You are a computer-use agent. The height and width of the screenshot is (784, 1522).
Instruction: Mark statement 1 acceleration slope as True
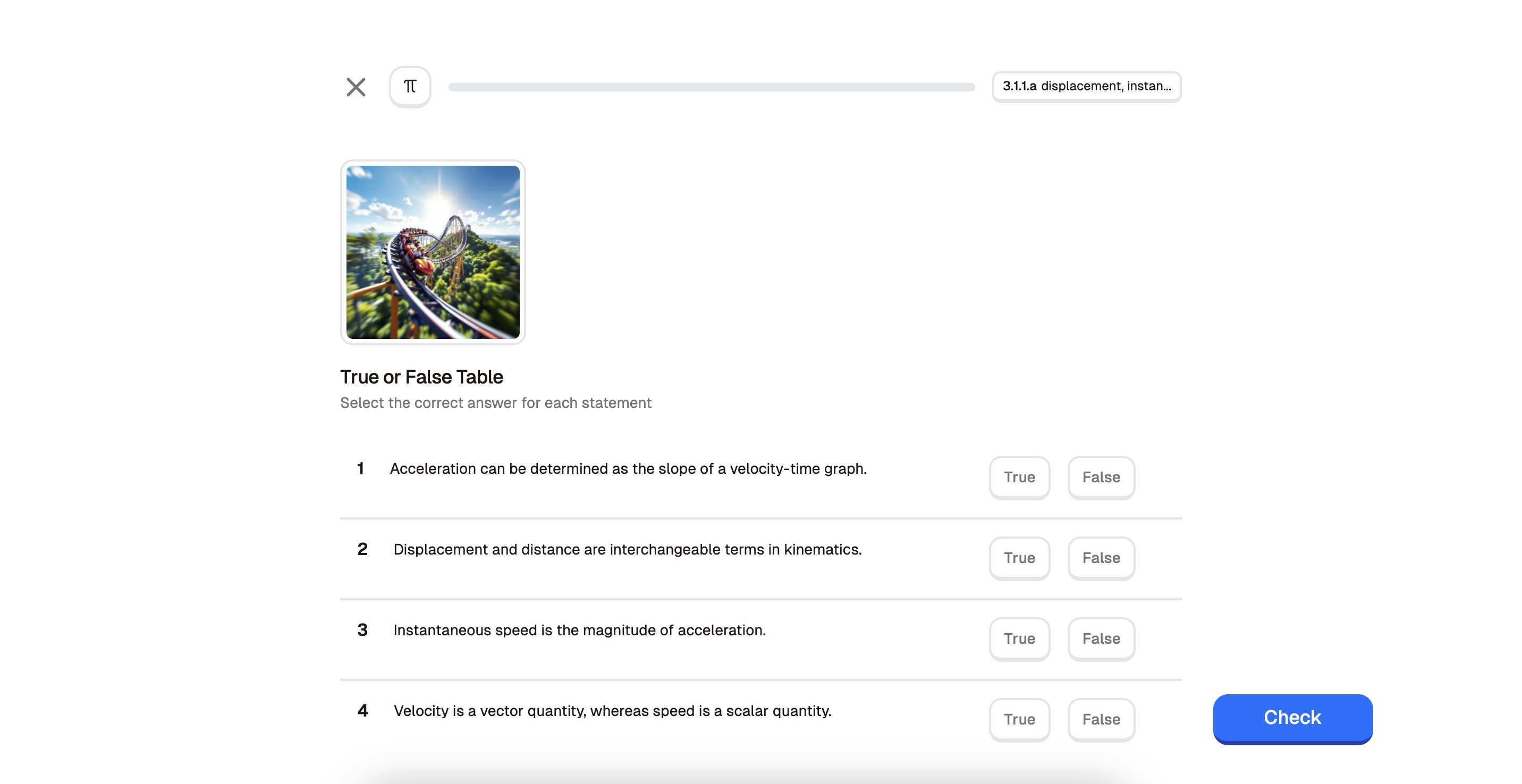tap(1019, 477)
